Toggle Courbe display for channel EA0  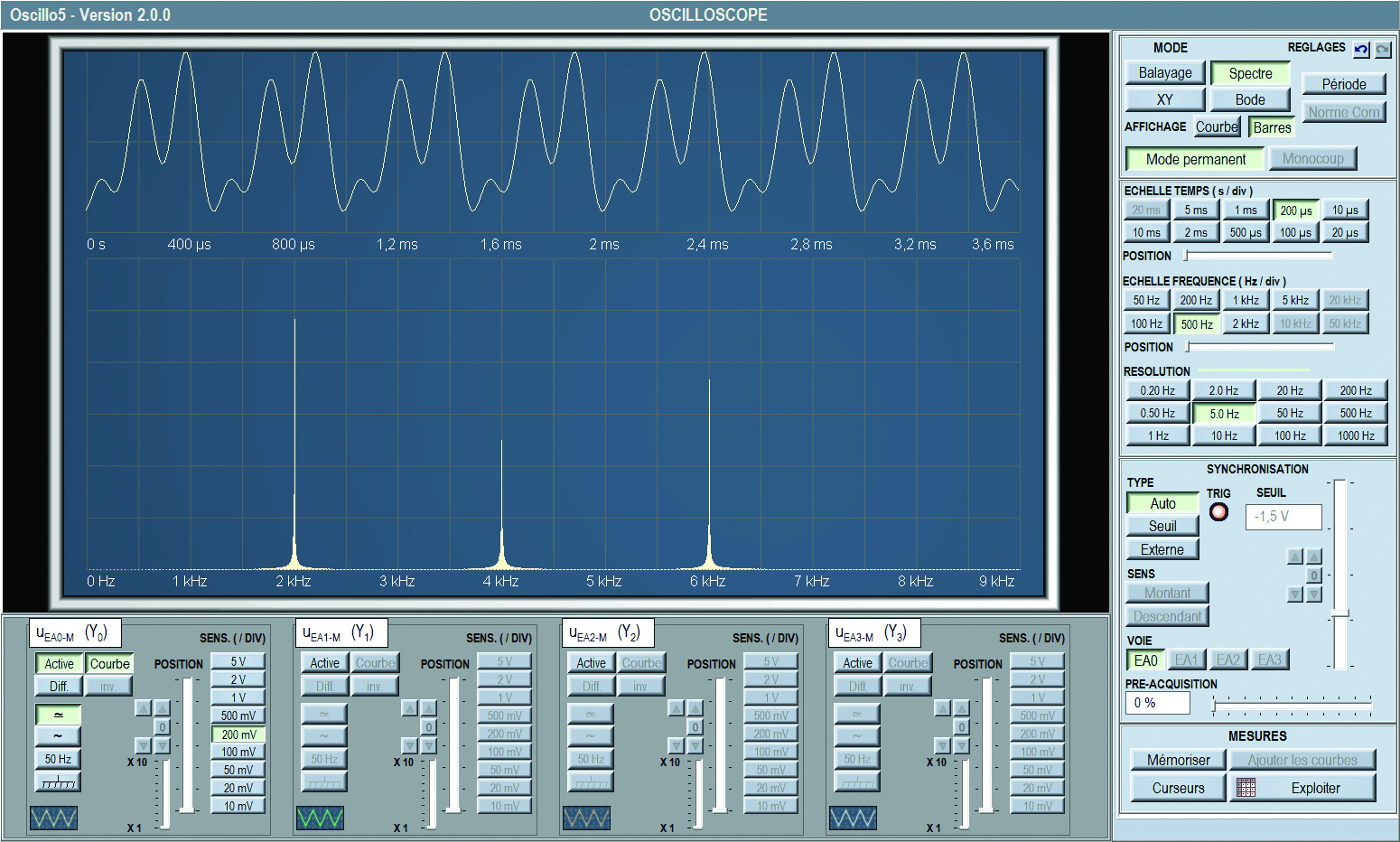click(x=110, y=663)
